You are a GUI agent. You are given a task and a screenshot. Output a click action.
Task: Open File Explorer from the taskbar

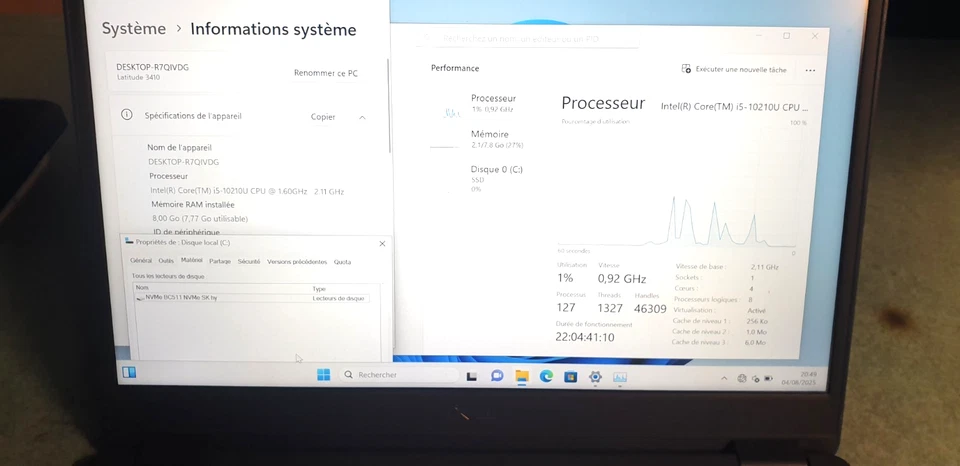[x=522, y=376]
